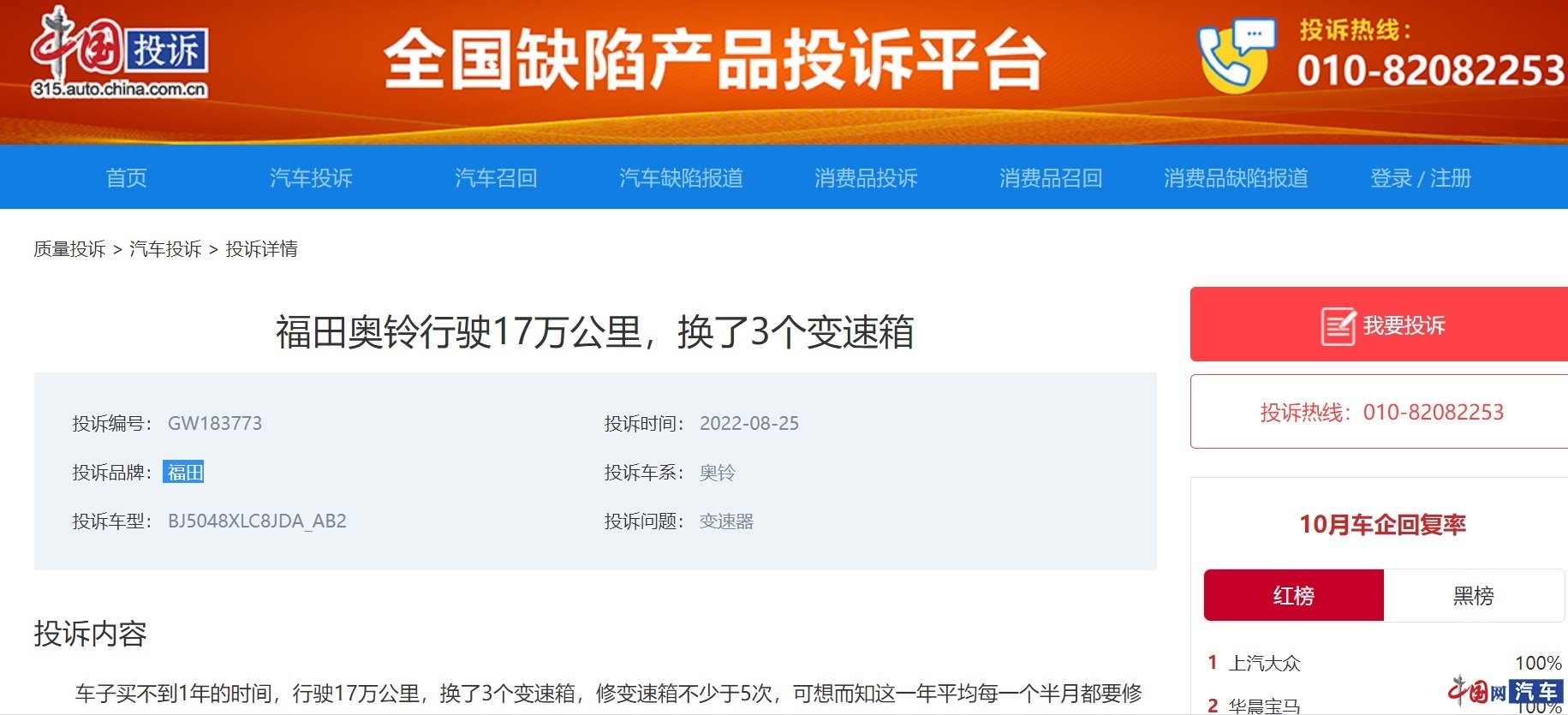
Task: Open 汽车缺陷报道 in the nav bar
Action: [681, 178]
